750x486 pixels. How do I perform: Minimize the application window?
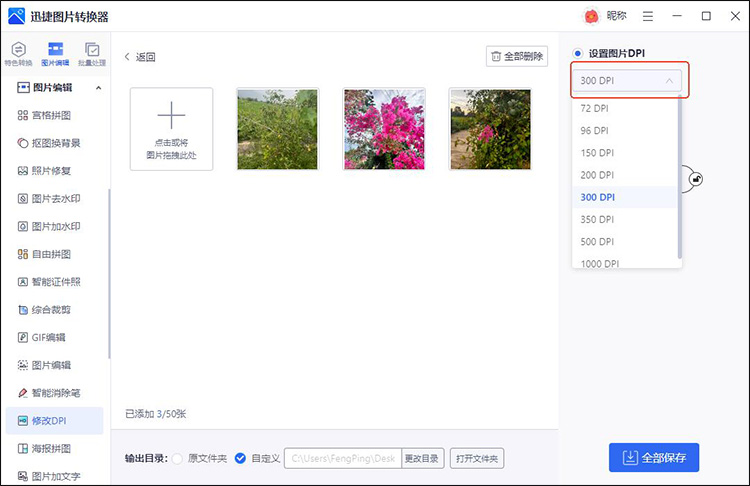tap(677, 16)
